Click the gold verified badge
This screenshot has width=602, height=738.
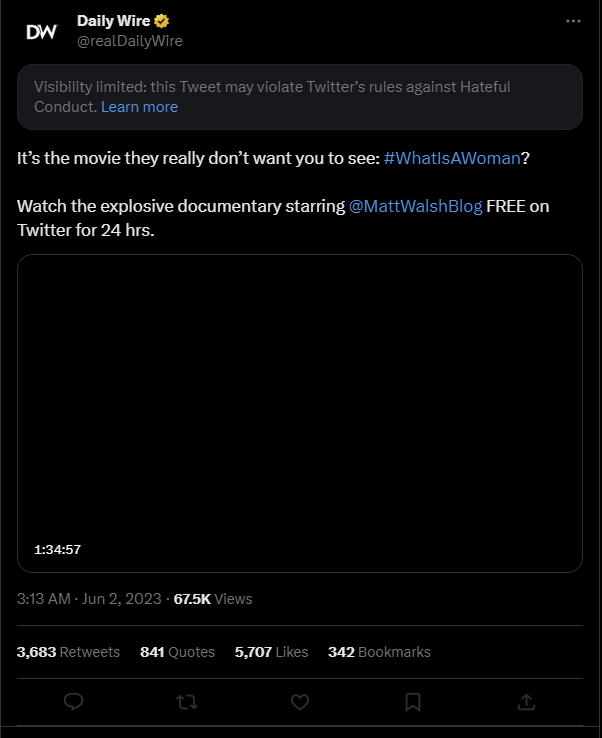[161, 21]
